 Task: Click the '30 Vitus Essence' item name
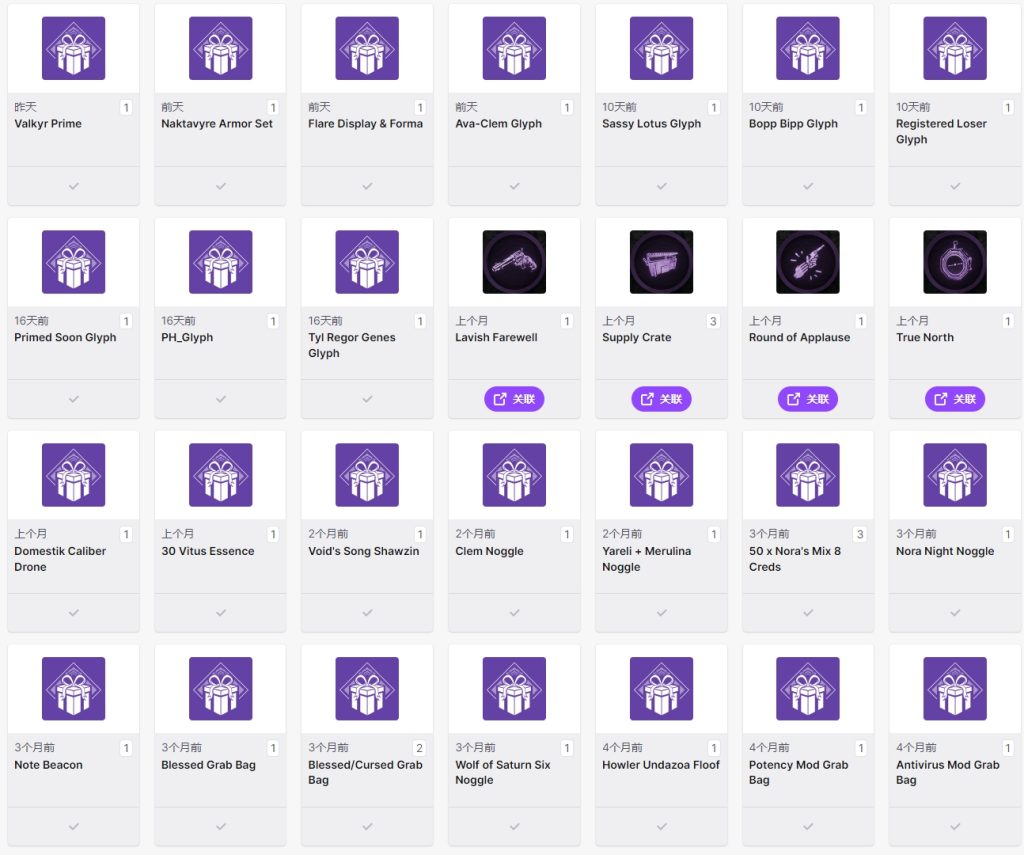208,551
